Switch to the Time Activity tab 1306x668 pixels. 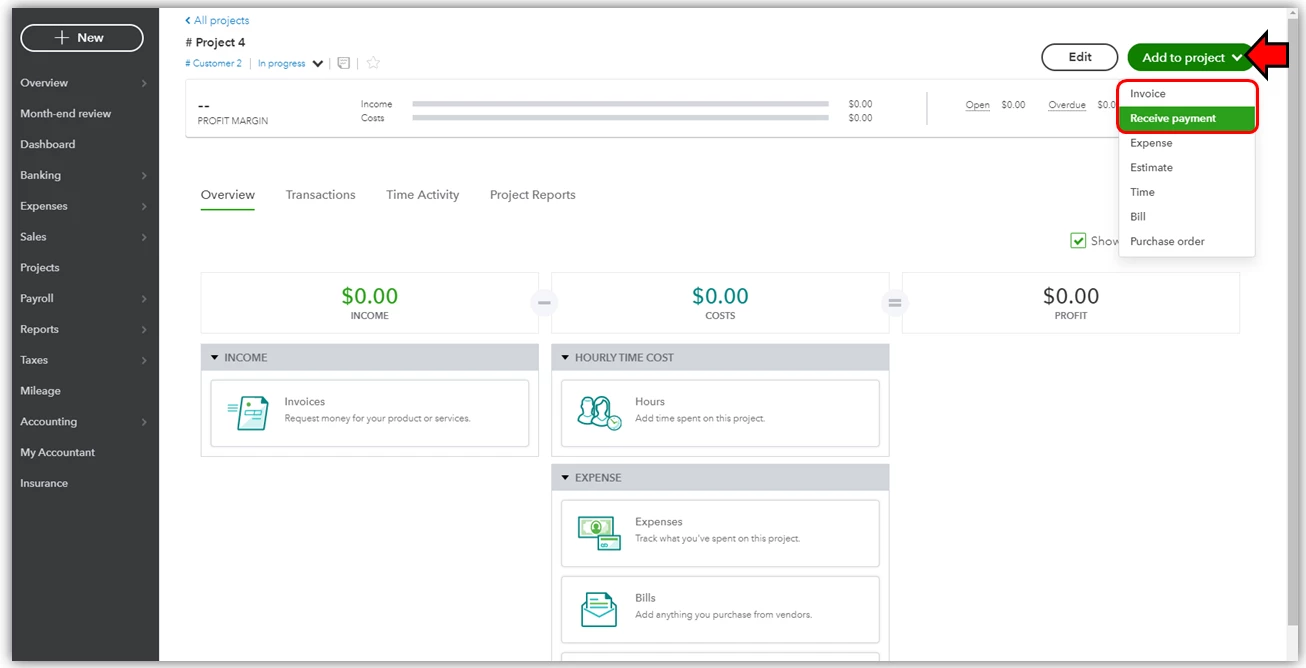click(x=422, y=195)
